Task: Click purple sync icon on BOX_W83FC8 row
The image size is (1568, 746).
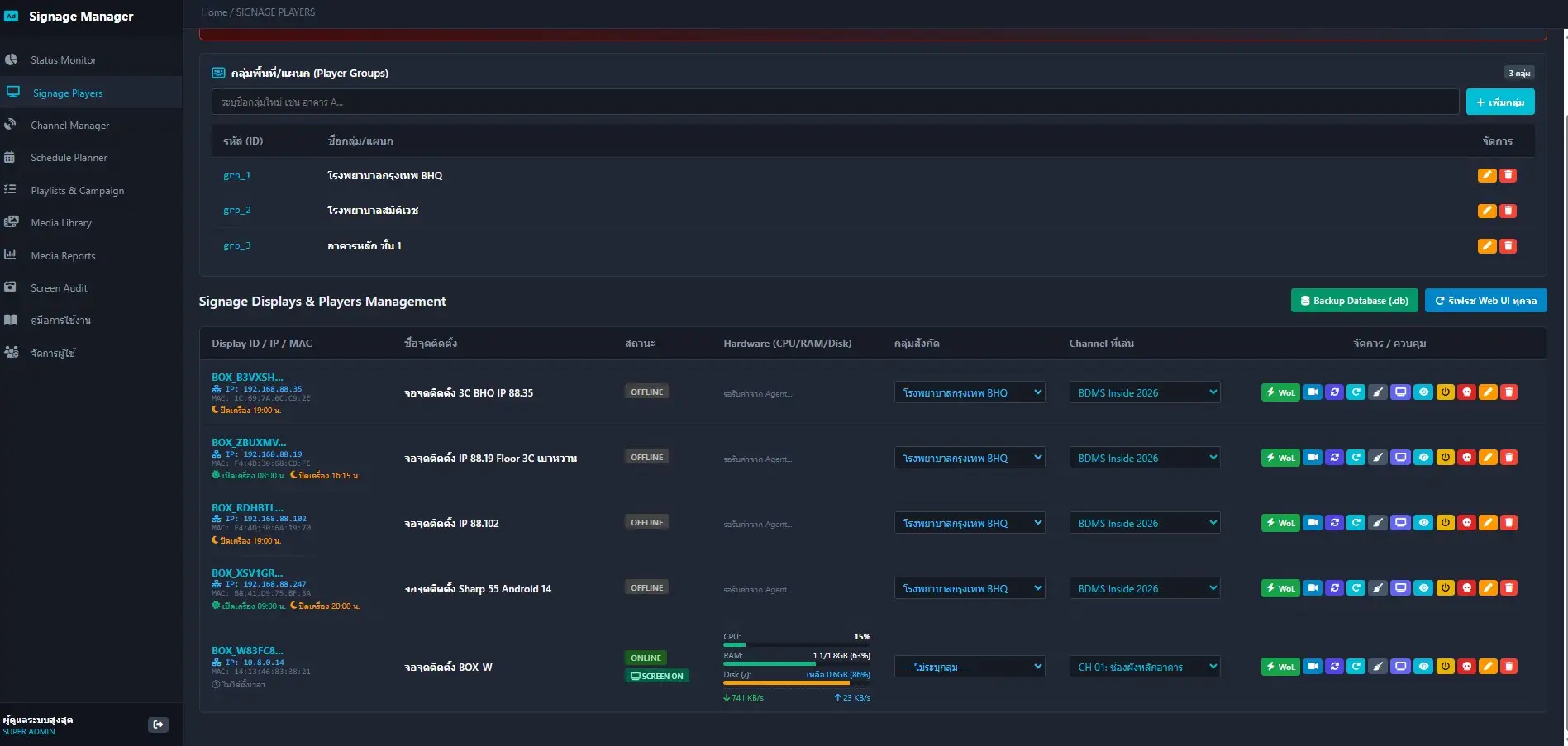Action: pos(1334,667)
